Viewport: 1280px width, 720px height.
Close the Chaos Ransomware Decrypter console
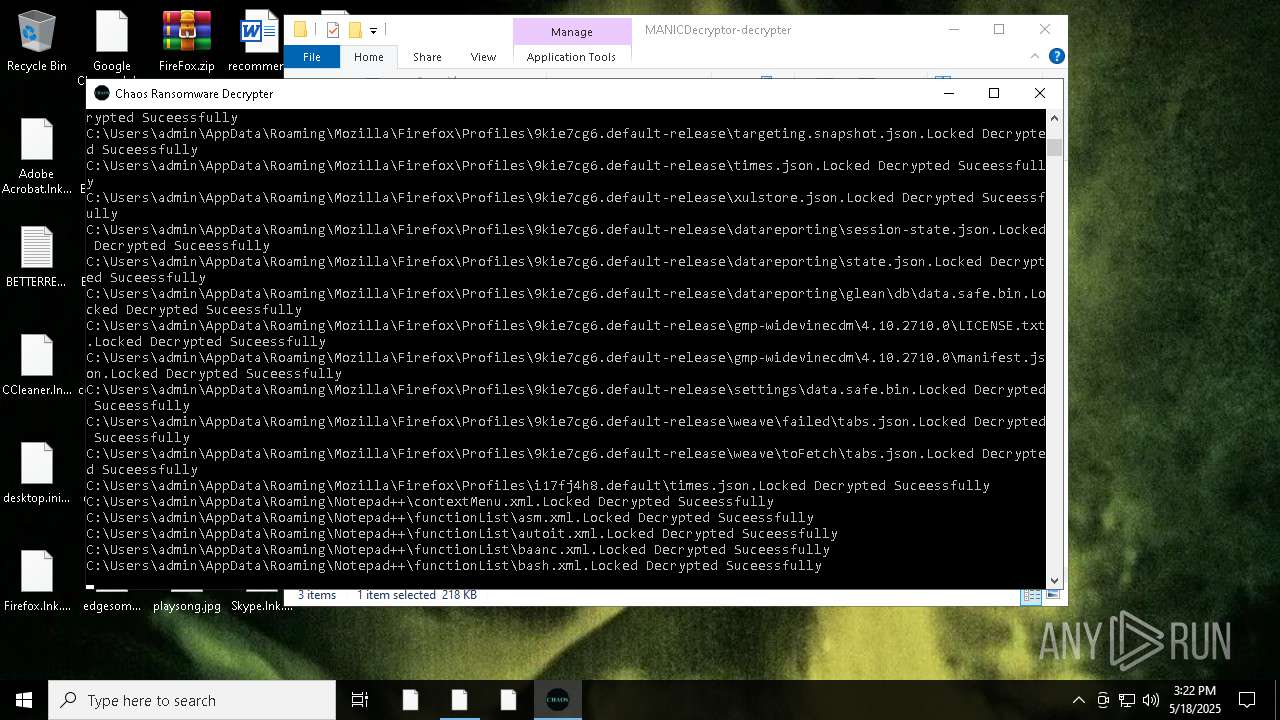(1040, 93)
